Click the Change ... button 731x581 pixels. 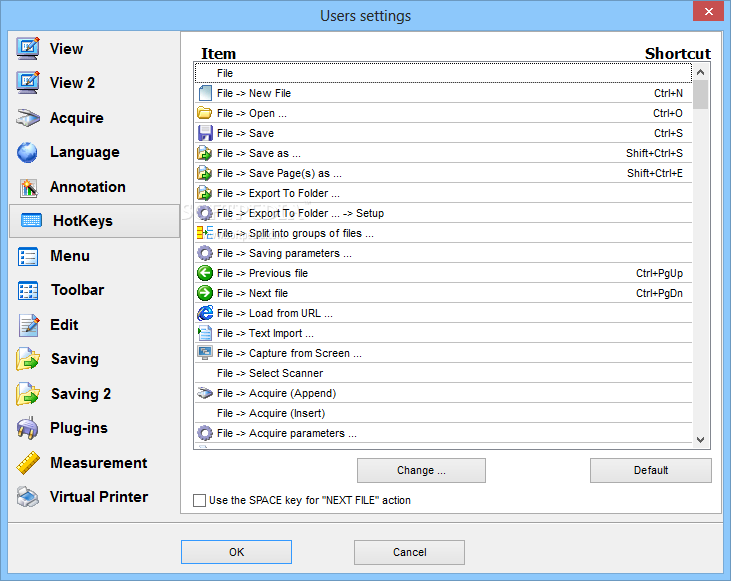(421, 470)
